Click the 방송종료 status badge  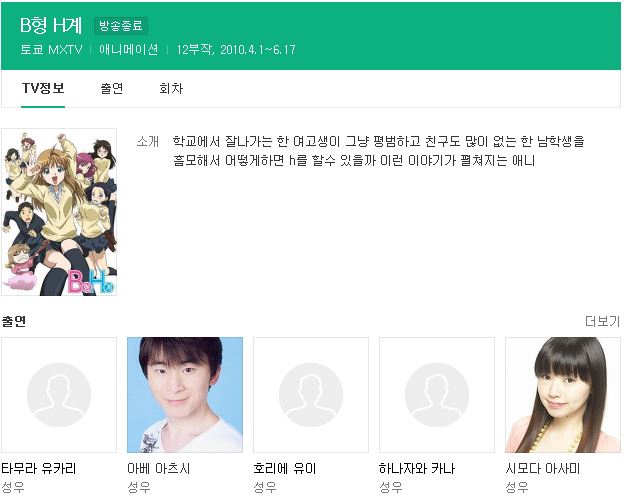[121, 26]
